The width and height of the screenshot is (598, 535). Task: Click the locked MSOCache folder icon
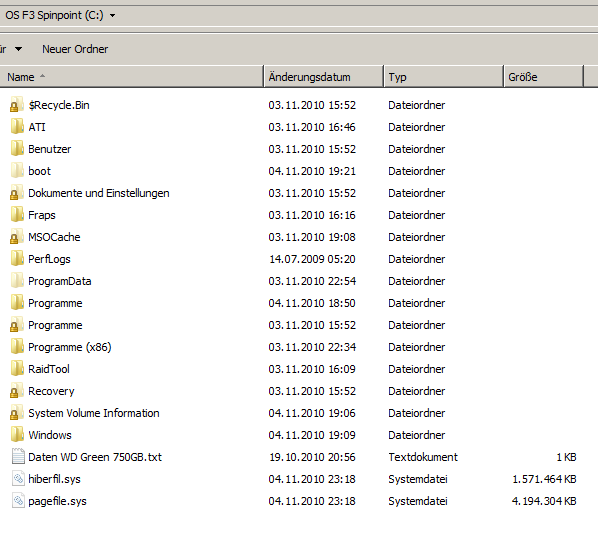[x=16, y=237]
